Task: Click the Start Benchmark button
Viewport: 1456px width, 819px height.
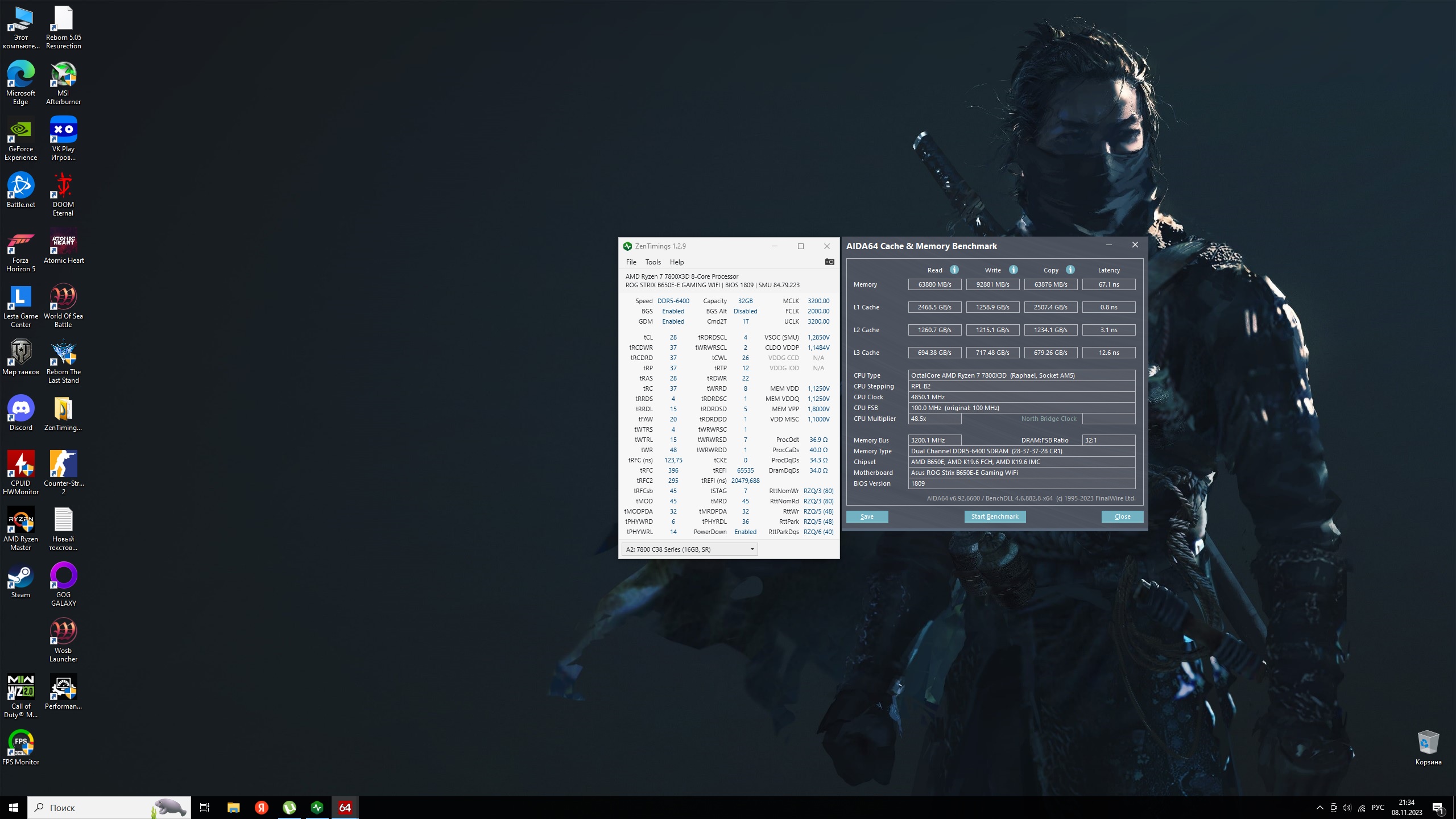Action: coord(995,516)
